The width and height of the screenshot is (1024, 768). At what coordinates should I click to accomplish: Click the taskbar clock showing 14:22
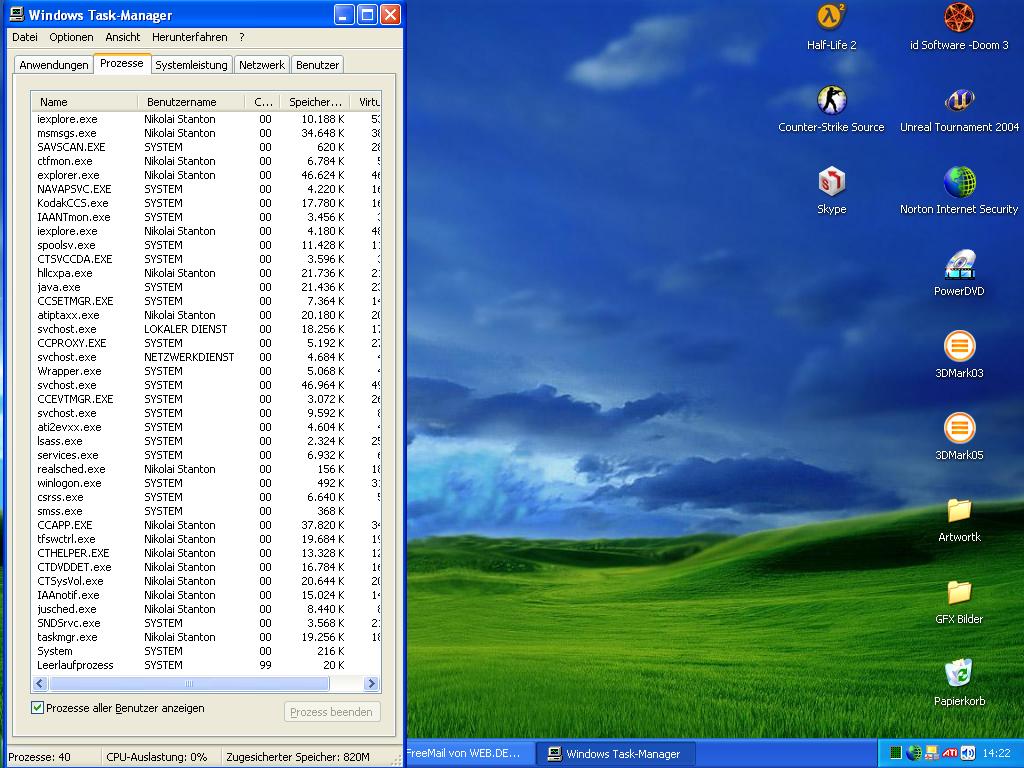997,753
